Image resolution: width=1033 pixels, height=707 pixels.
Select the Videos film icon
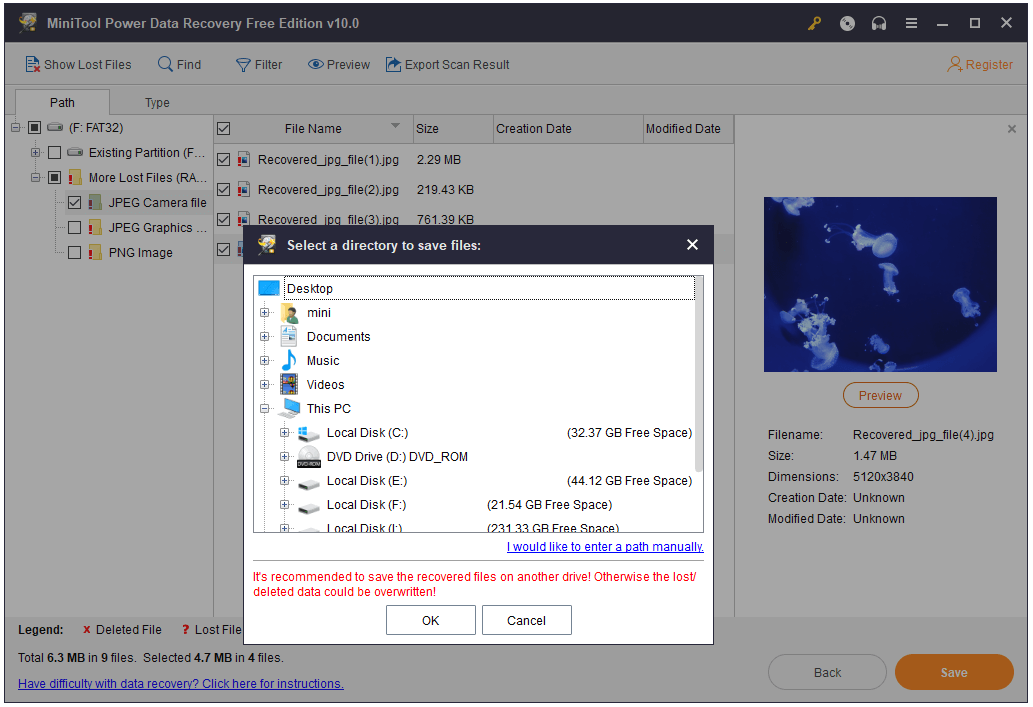pyautogui.click(x=289, y=385)
